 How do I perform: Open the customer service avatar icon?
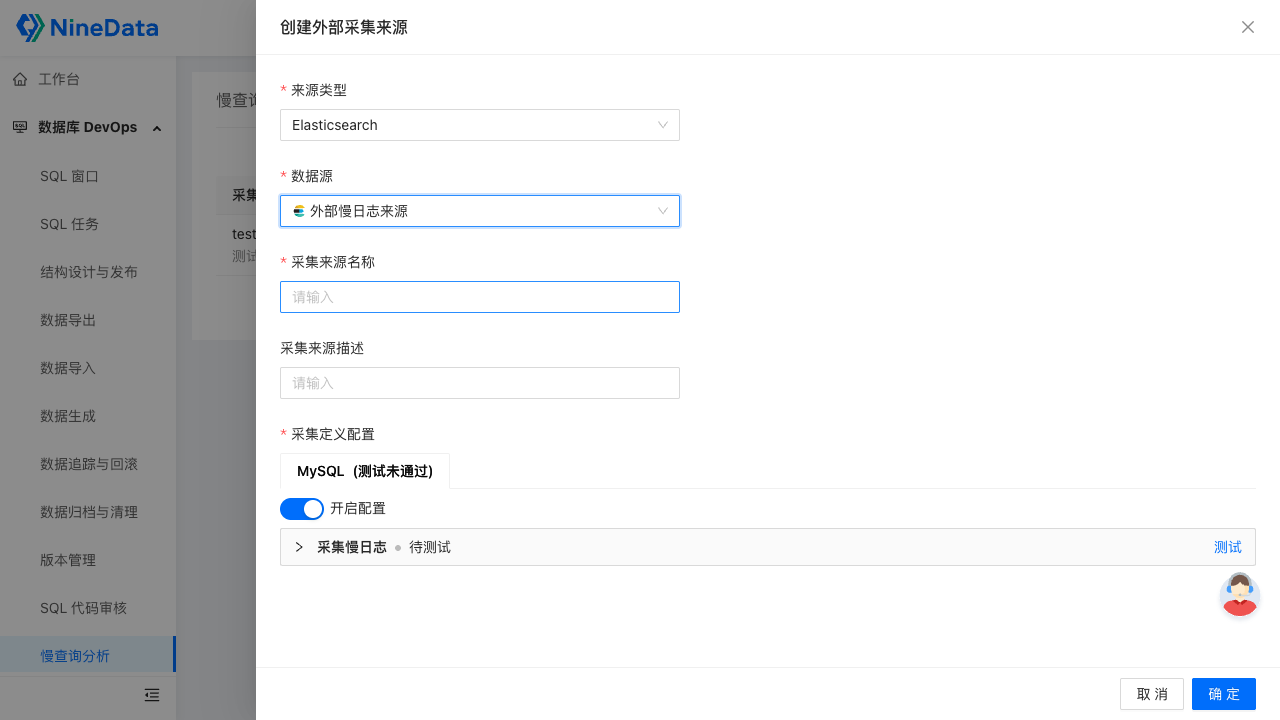coord(1240,594)
